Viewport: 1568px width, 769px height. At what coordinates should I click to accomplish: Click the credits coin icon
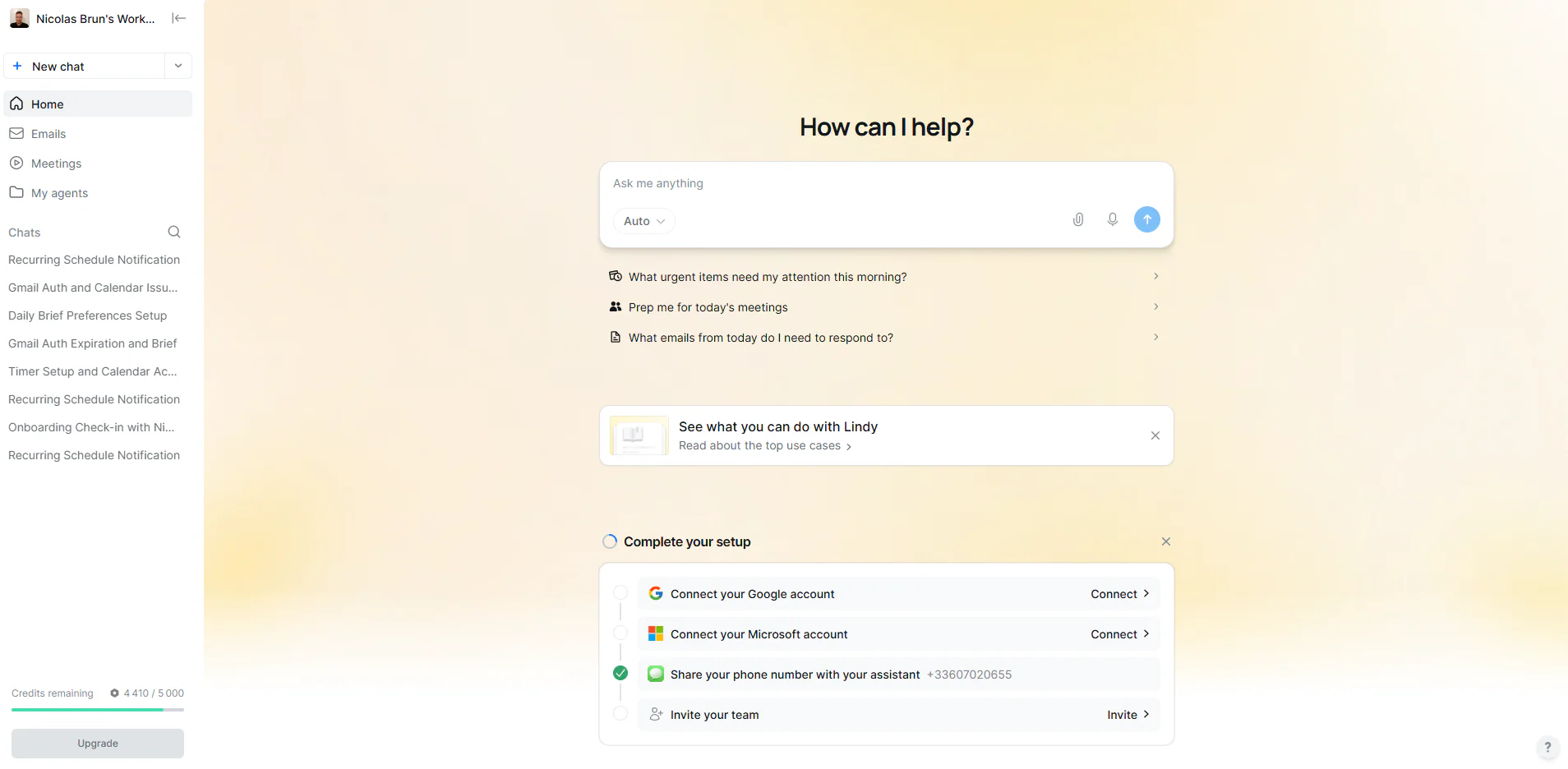point(115,693)
